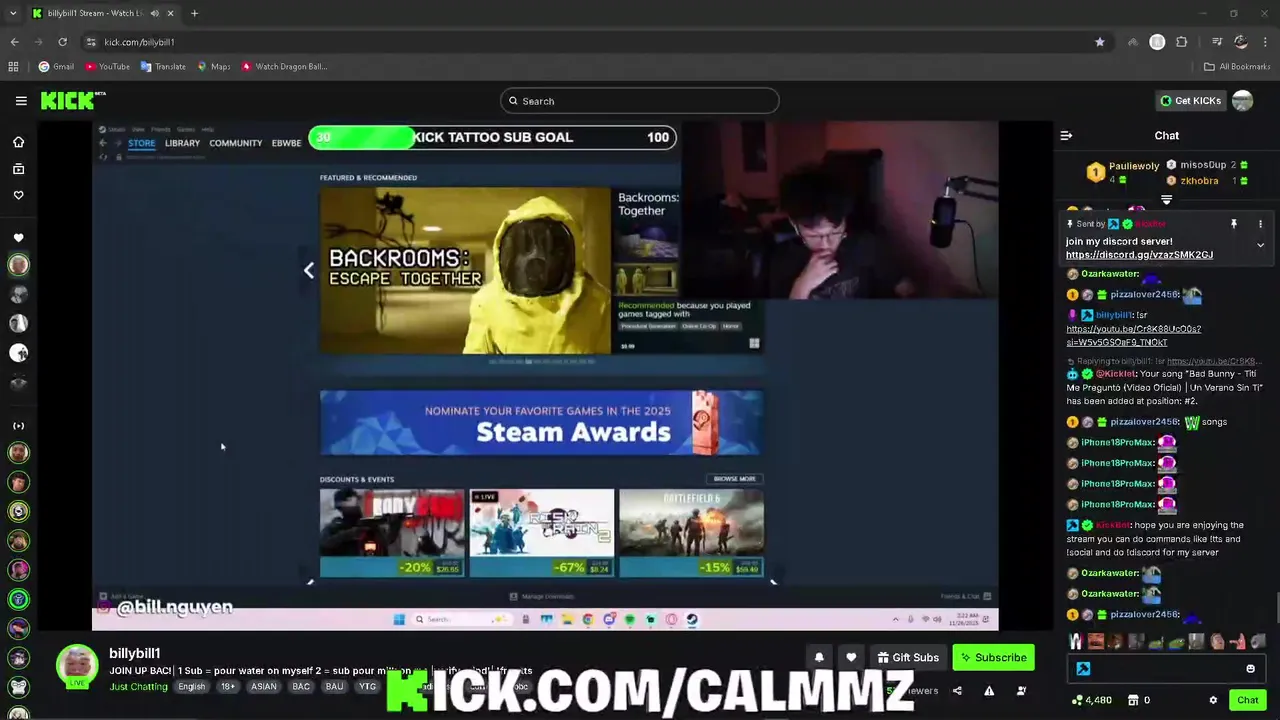Open pinned message three-dot options
Screen dimensions: 1280x720
(1260, 224)
